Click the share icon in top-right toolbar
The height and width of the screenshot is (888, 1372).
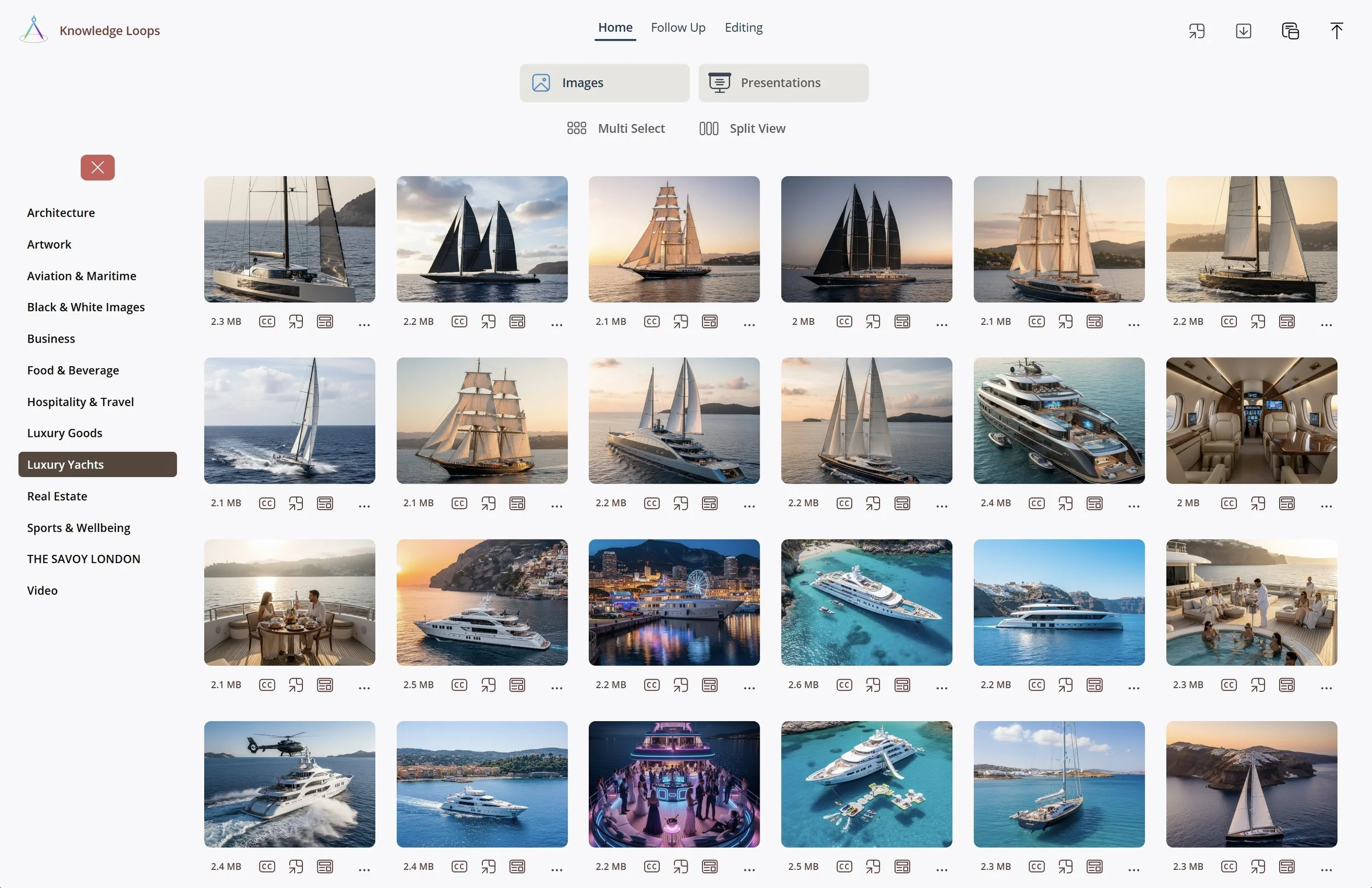tap(1197, 31)
